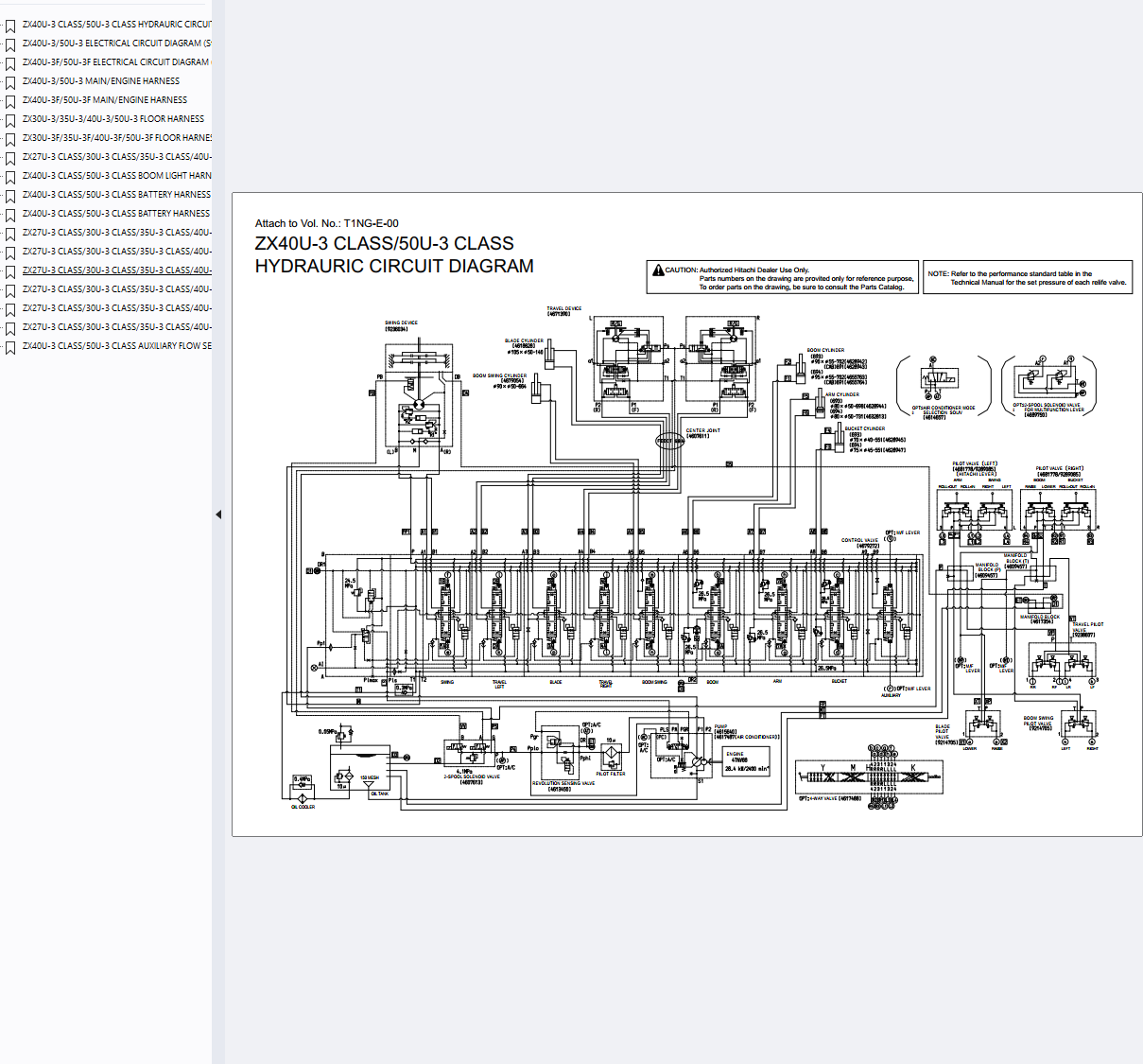Open ZX40U-3/50U-3 ELECTRICAL CIRCUIT DIAGRAM bookmark
Screen dimensions: 1143x1064
pos(116,44)
